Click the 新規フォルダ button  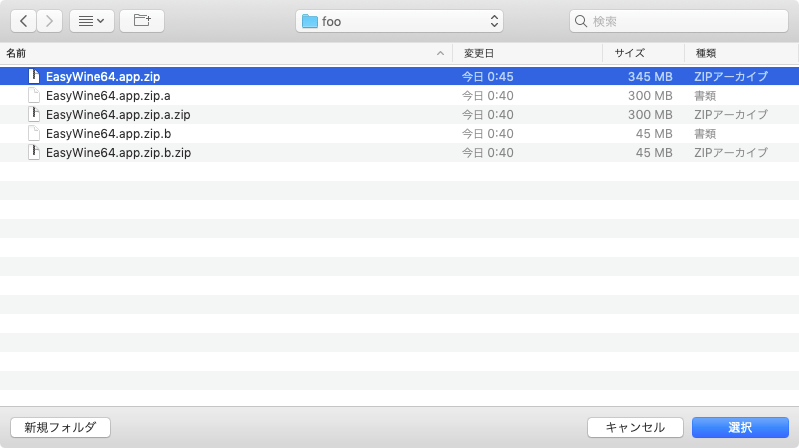(x=60, y=427)
